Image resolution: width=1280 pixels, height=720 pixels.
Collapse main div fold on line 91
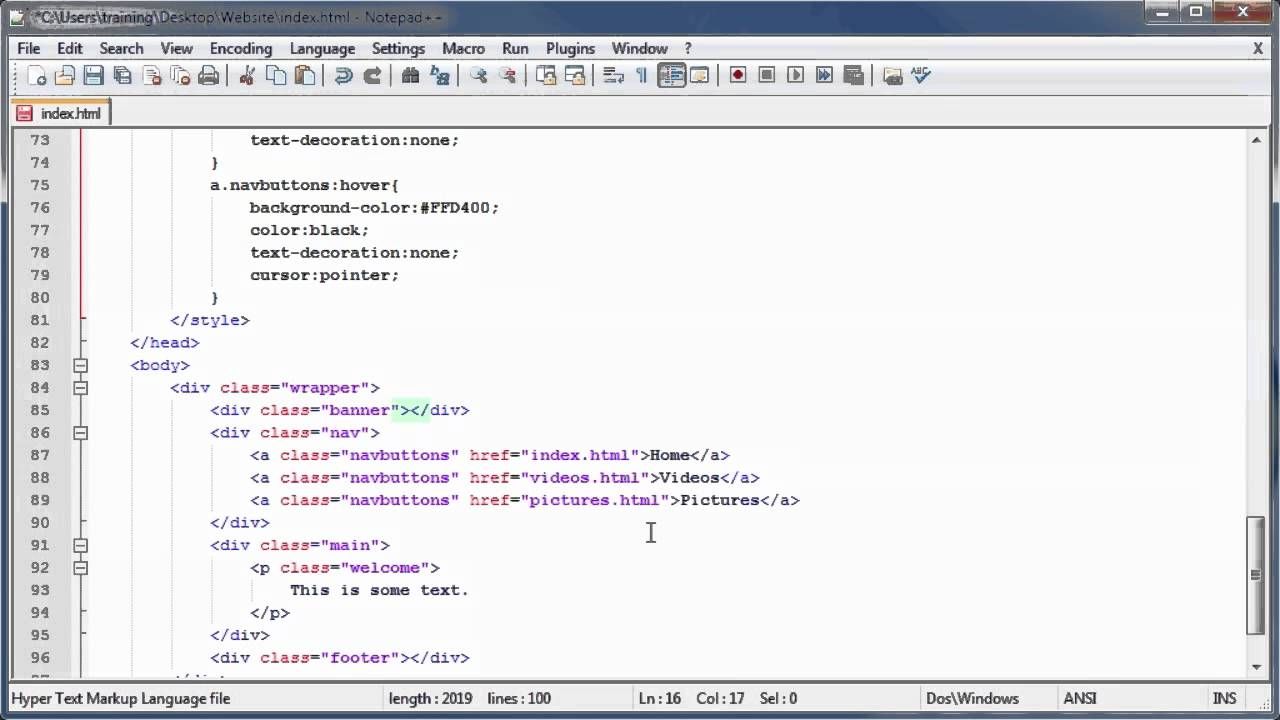(80, 545)
